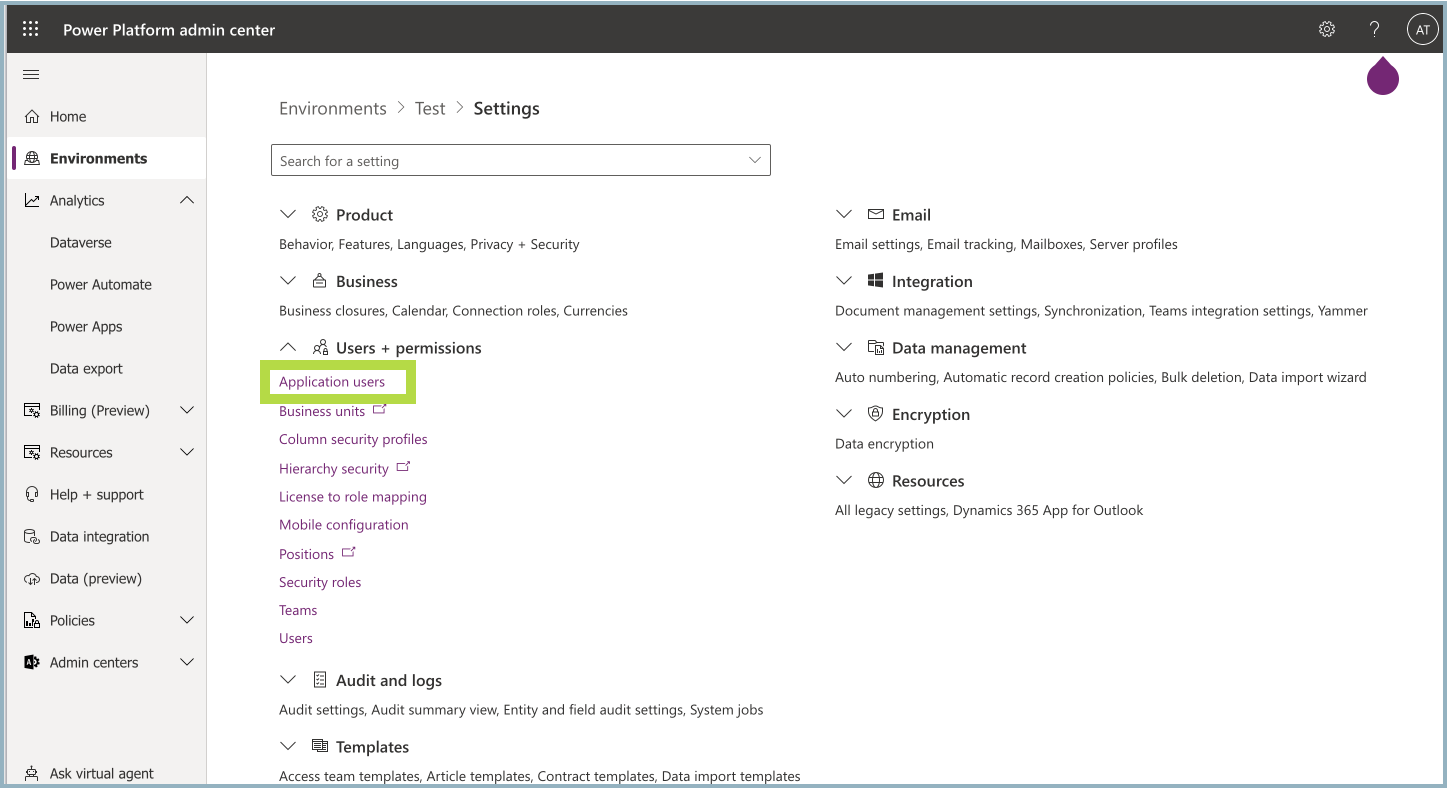1448x788 pixels.
Task: Click the Ask virtual agent icon
Action: click(32, 773)
